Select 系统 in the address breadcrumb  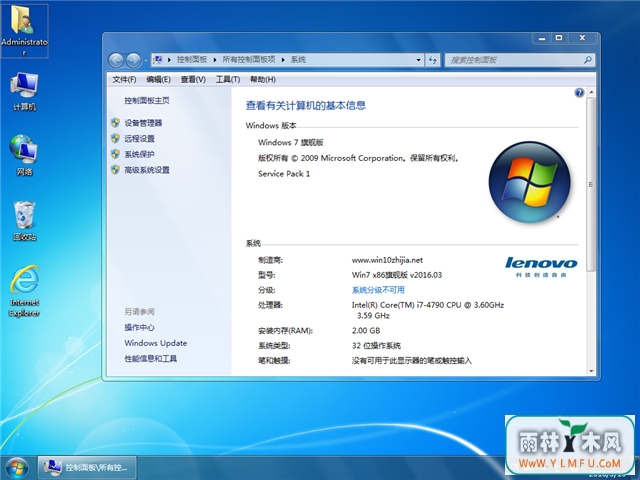tap(298, 60)
